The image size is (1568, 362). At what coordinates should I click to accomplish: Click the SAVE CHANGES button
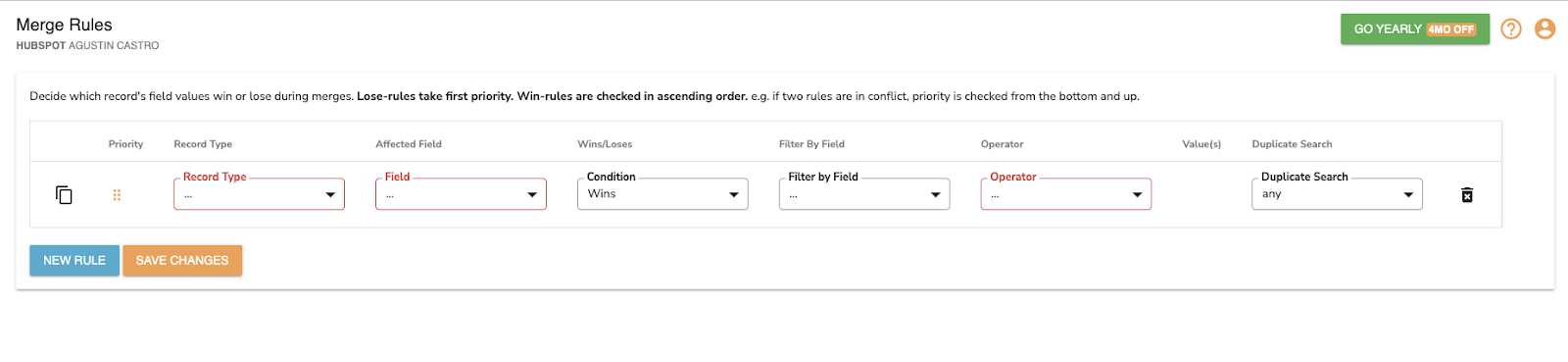(182, 260)
